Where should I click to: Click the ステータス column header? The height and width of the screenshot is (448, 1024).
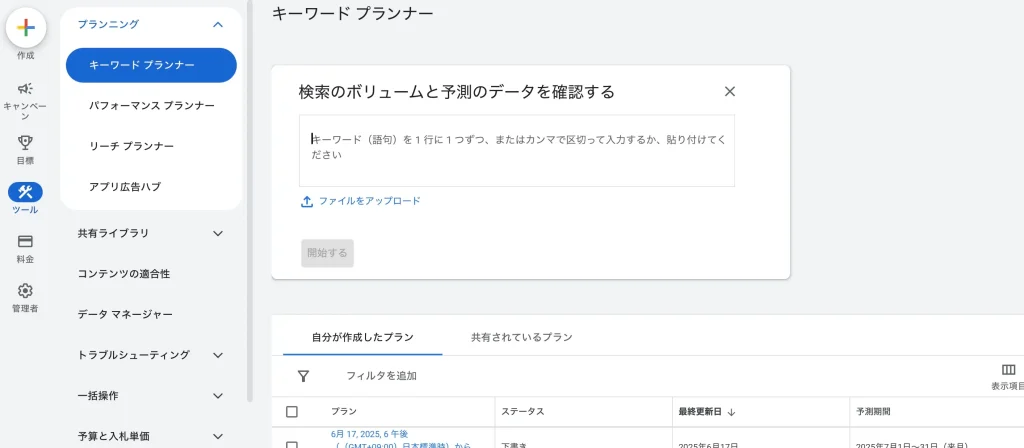[523, 412]
